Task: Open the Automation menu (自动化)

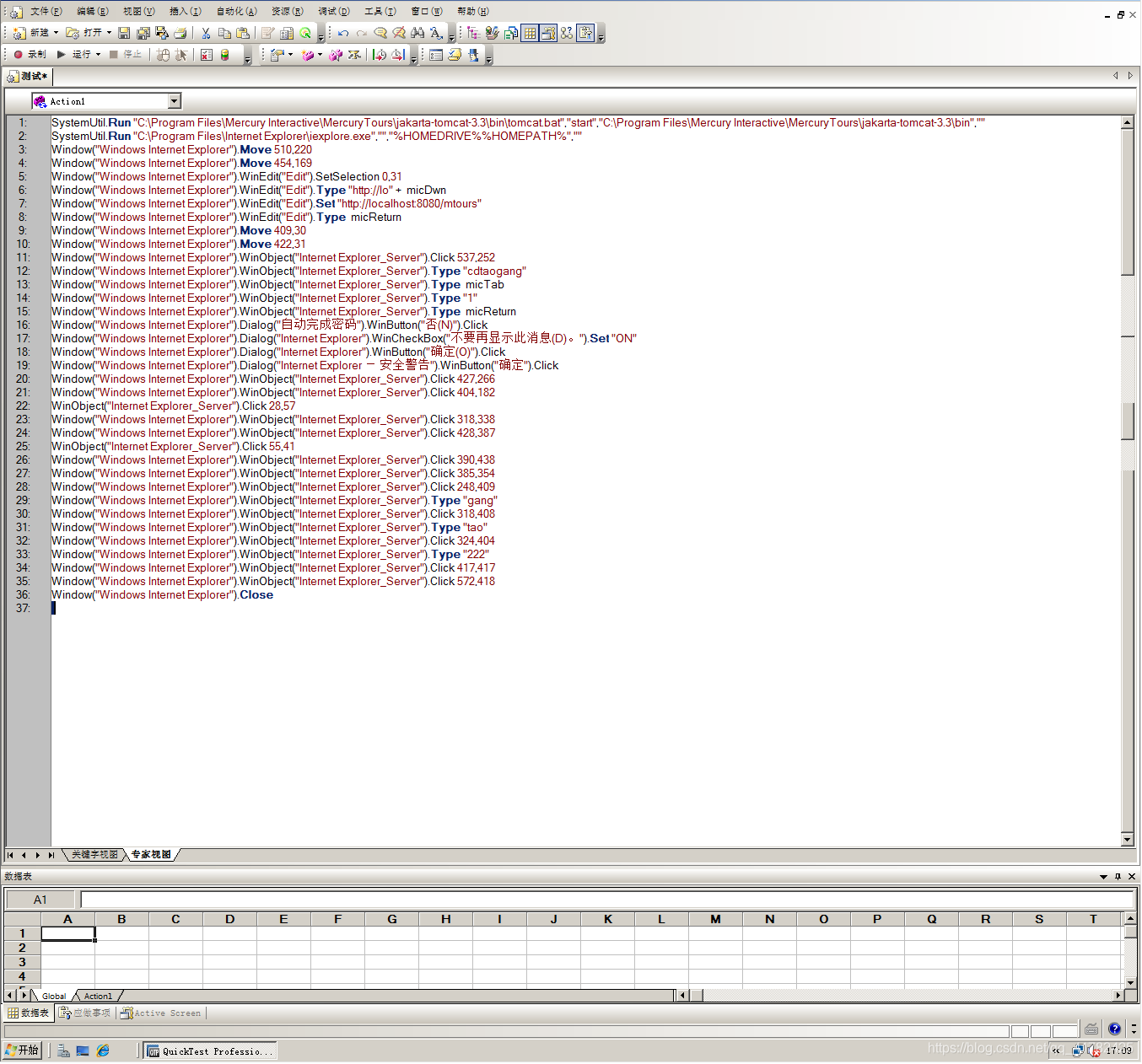Action: coord(236,11)
